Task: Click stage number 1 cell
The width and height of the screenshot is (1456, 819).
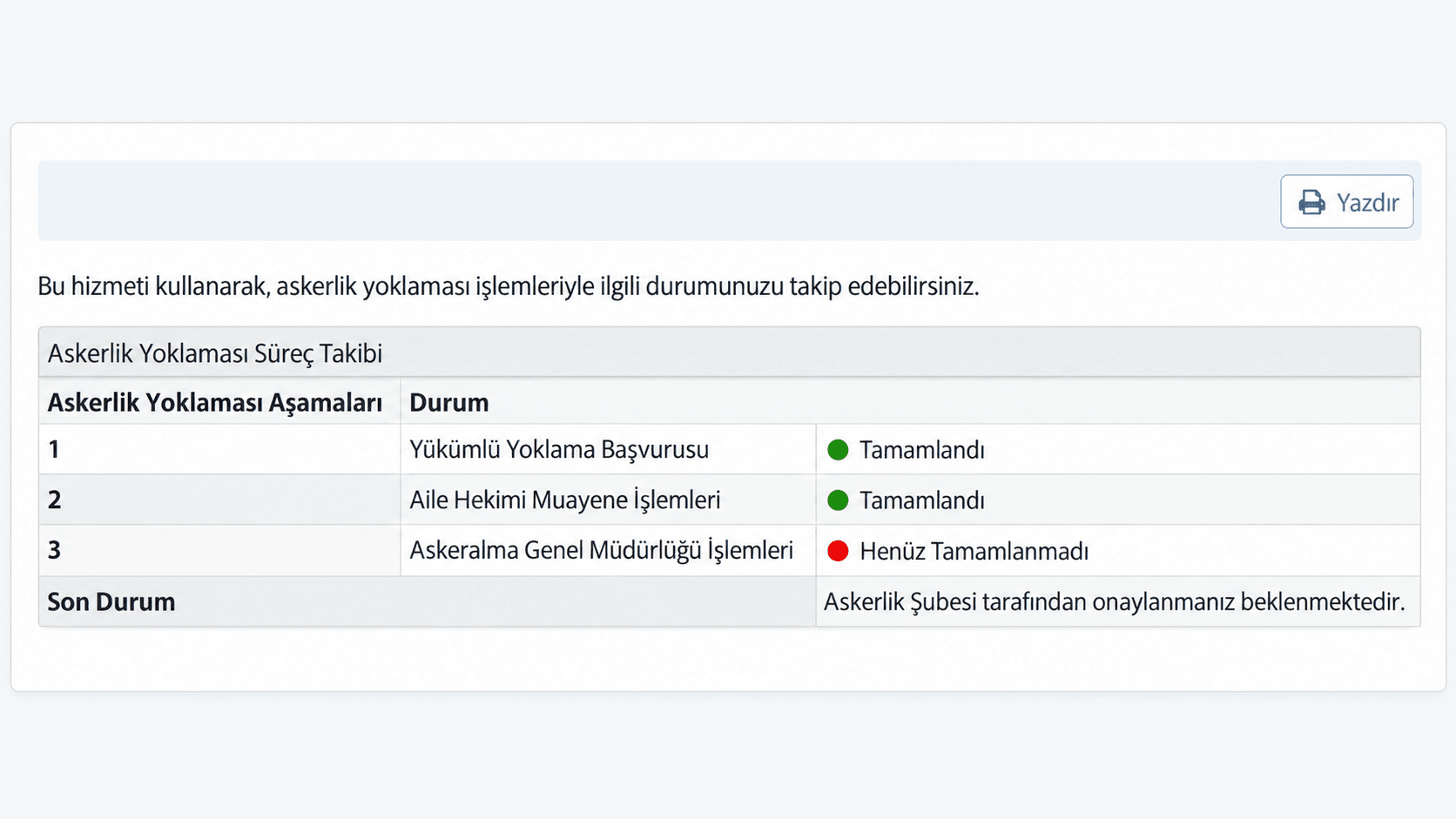Action: 219,449
